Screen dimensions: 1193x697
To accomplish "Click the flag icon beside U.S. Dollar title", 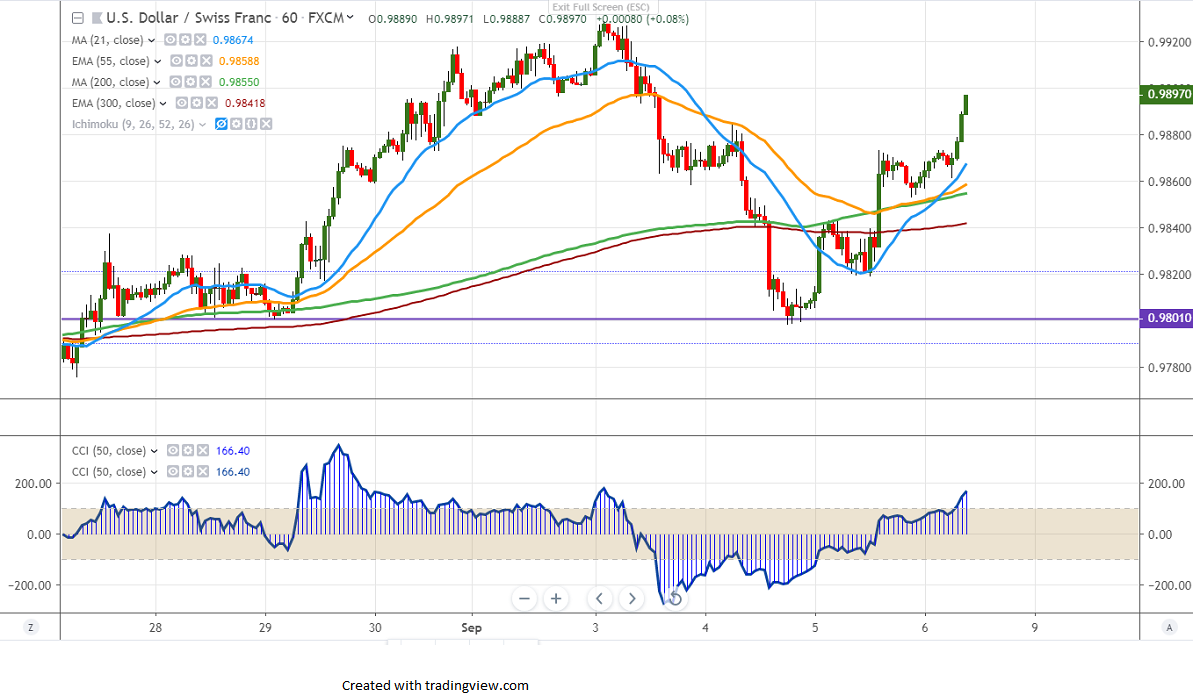I will (97, 18).
